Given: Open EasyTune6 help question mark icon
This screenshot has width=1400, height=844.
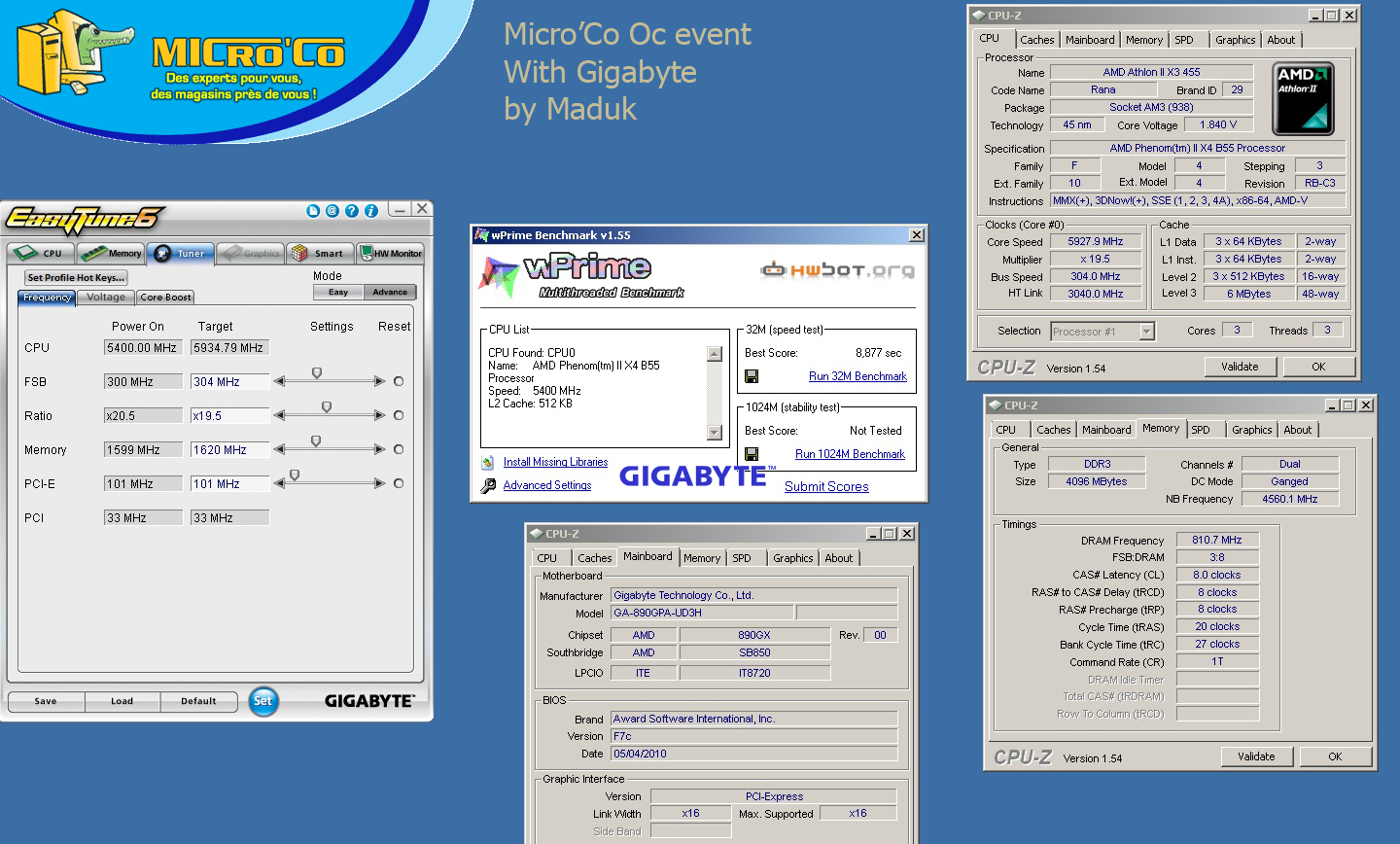Looking at the screenshot, I should tap(352, 210).
